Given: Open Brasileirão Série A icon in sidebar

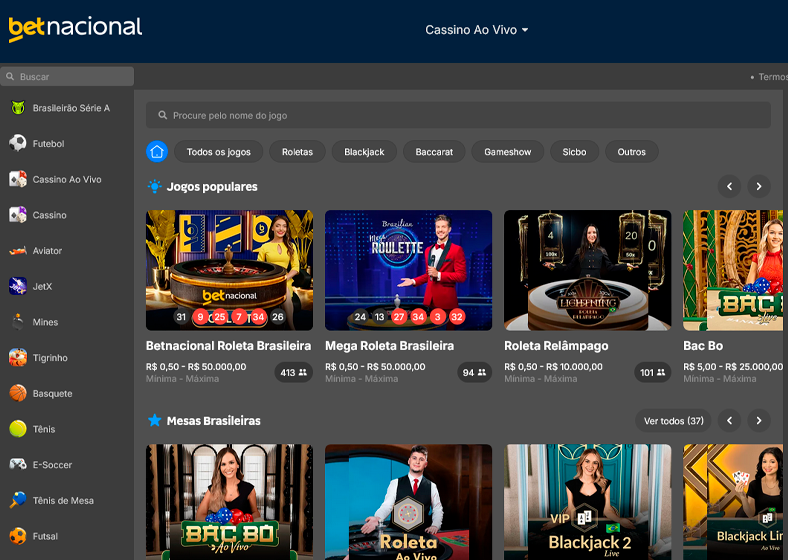Looking at the screenshot, I should 18,108.
